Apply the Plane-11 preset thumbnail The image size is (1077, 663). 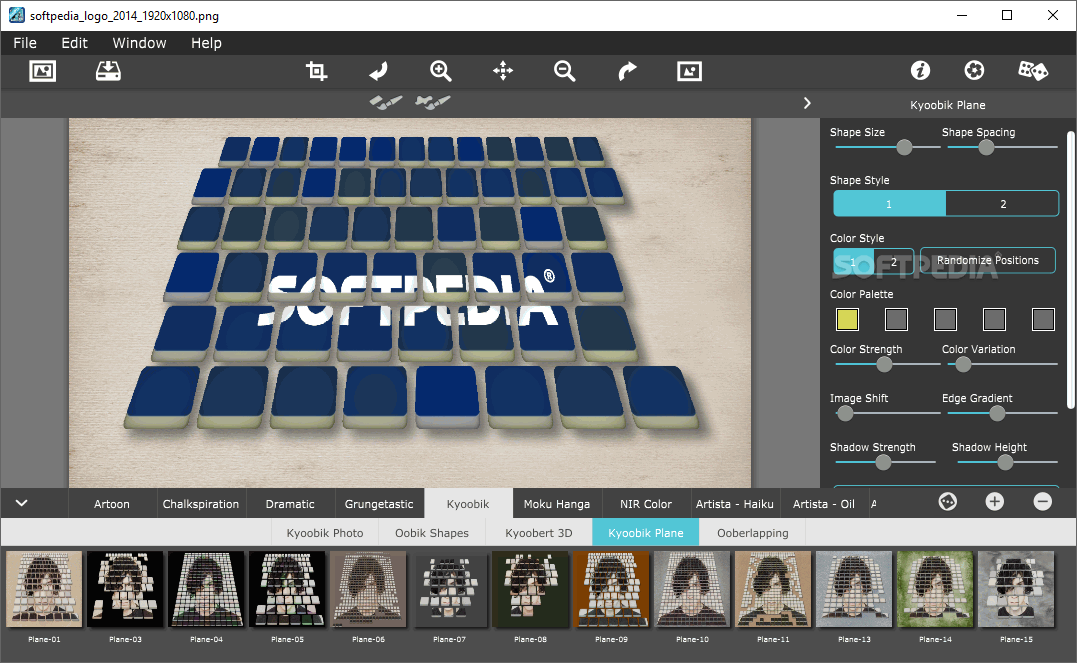(773, 589)
